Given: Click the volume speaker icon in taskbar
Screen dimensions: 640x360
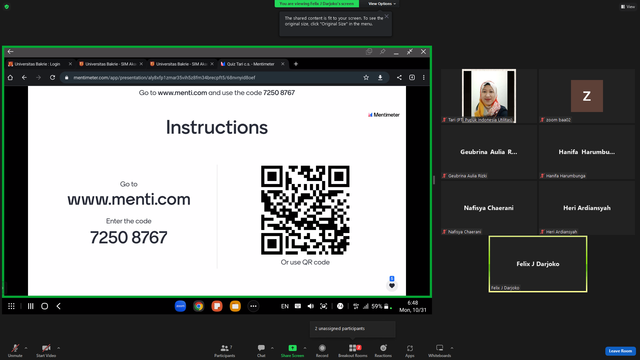Looking at the screenshot, I should [x=311, y=306].
